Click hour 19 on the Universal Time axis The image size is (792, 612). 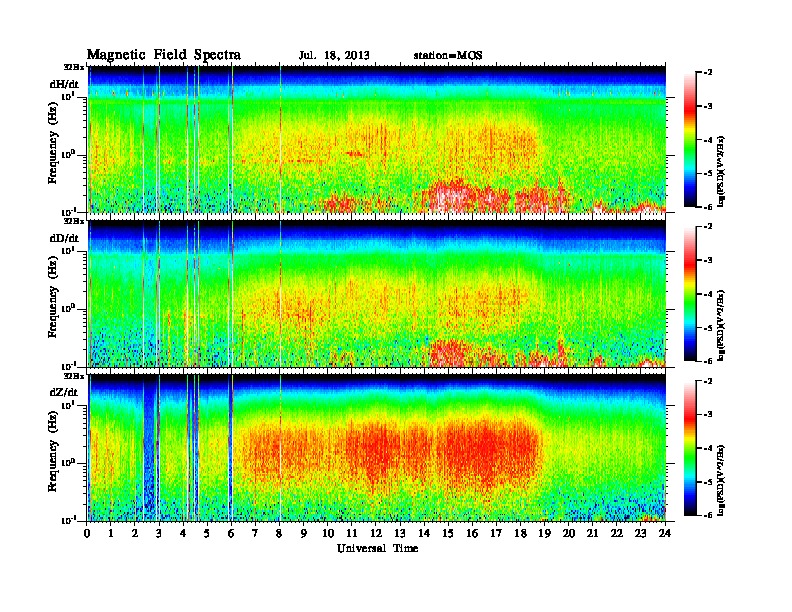pos(544,534)
